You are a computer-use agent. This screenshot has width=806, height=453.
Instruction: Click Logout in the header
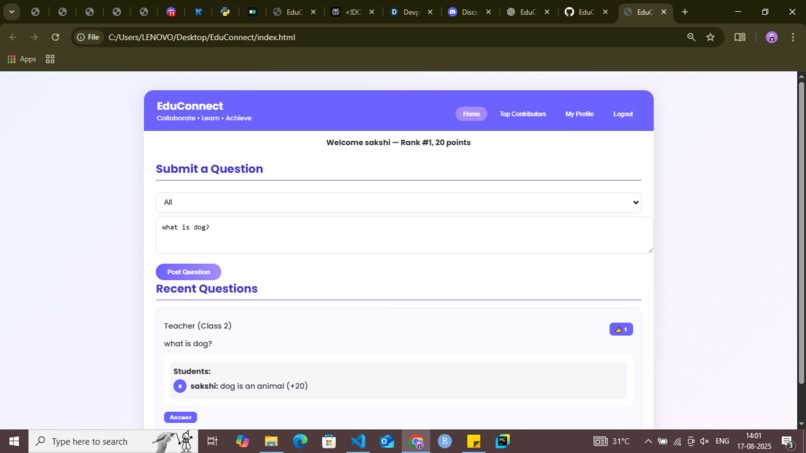(x=622, y=114)
